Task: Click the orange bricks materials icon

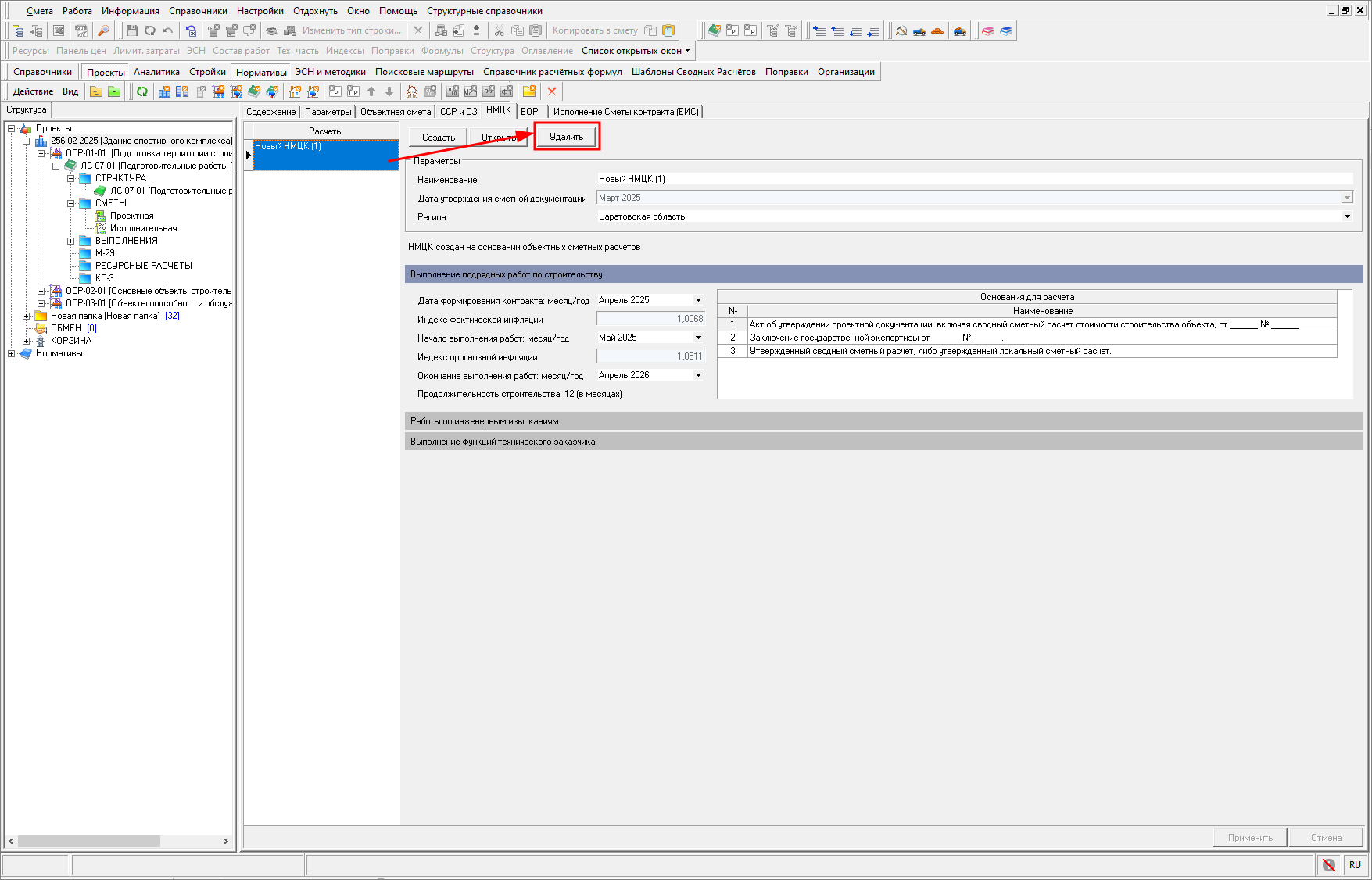Action: click(x=937, y=30)
